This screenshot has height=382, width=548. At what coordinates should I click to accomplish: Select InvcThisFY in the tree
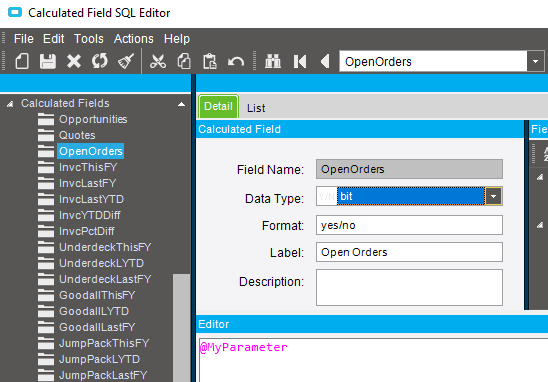[88, 167]
